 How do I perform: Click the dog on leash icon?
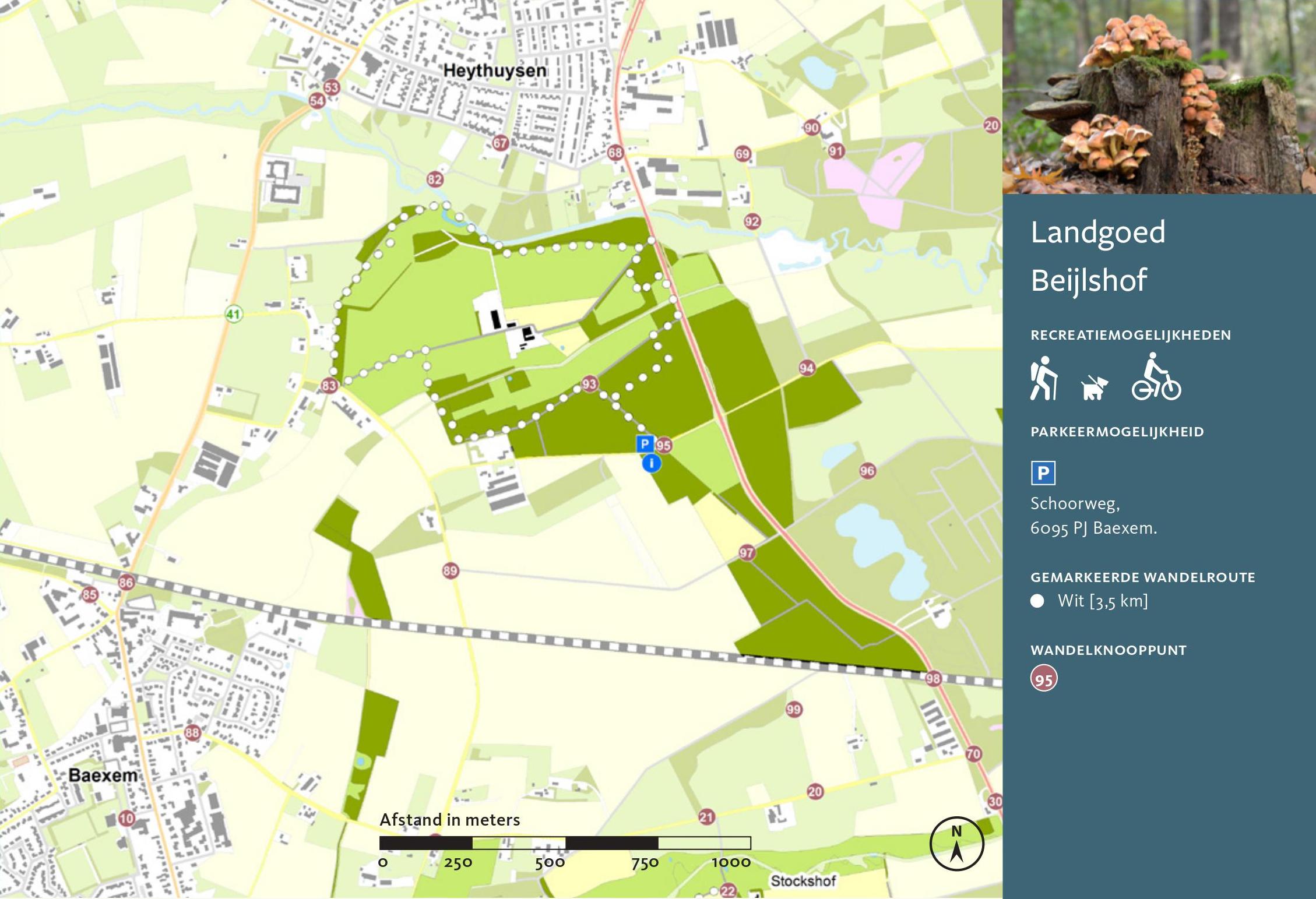[1094, 387]
